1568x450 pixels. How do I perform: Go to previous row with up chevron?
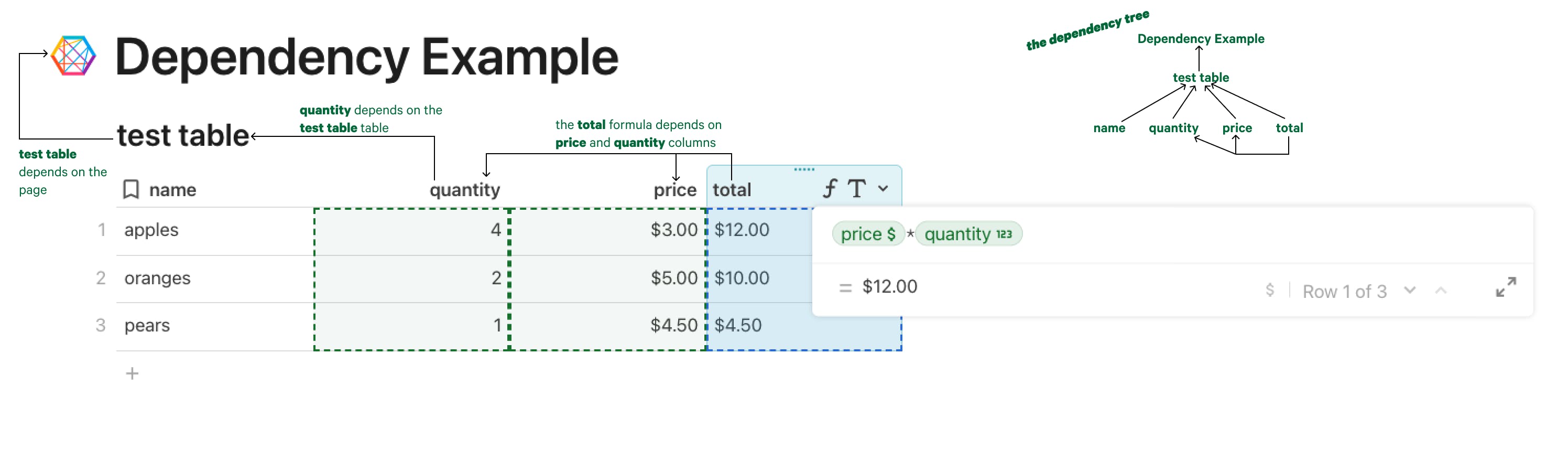pyautogui.click(x=1441, y=290)
